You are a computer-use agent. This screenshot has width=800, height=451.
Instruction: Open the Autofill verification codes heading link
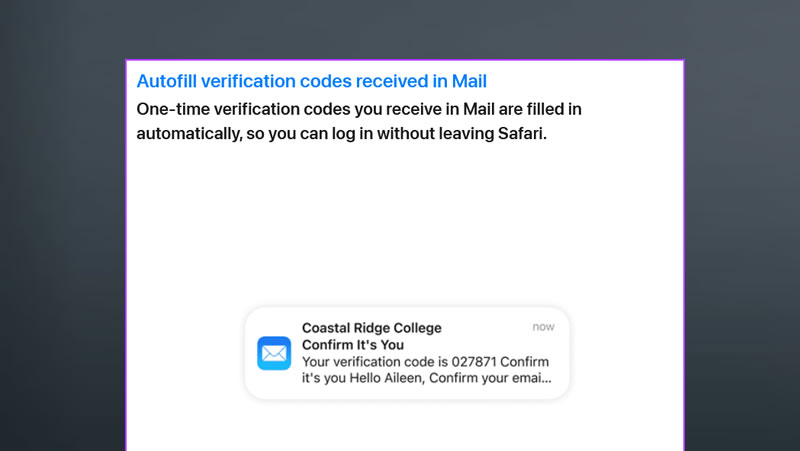pos(312,81)
